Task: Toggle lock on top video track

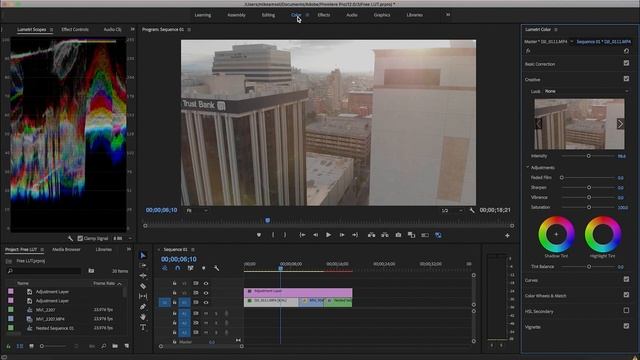Action: tap(174, 283)
